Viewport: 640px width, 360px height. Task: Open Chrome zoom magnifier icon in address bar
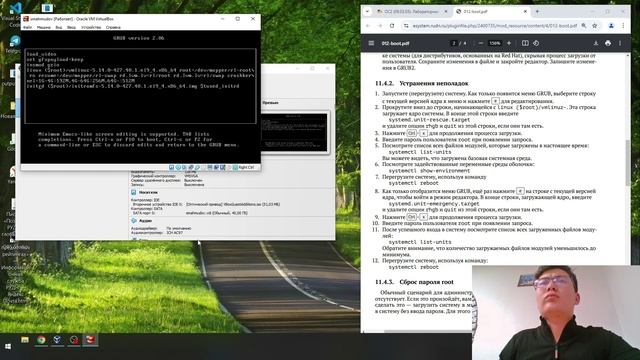(x=584, y=25)
